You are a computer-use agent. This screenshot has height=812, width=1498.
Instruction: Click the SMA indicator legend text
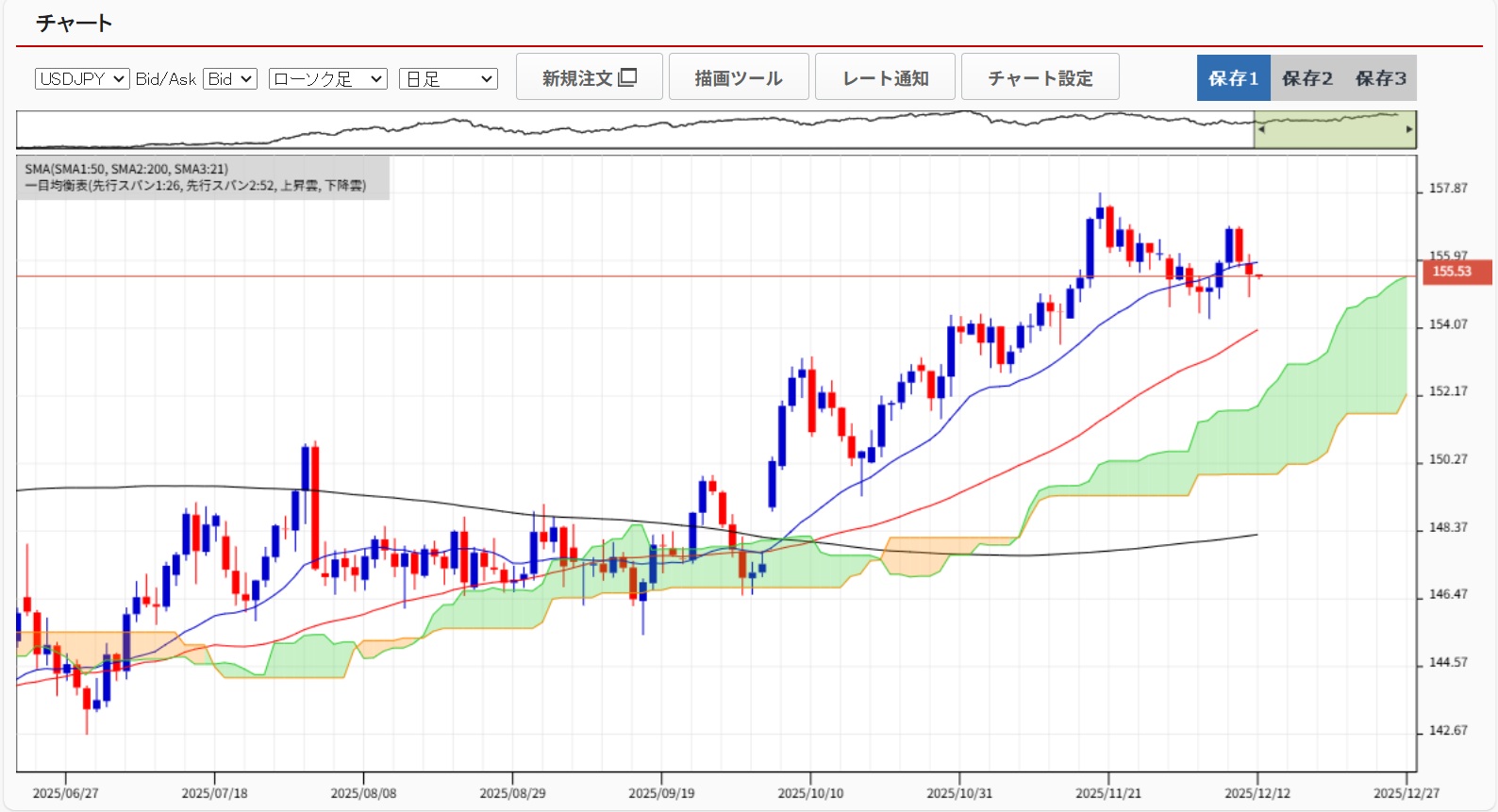(x=126, y=169)
